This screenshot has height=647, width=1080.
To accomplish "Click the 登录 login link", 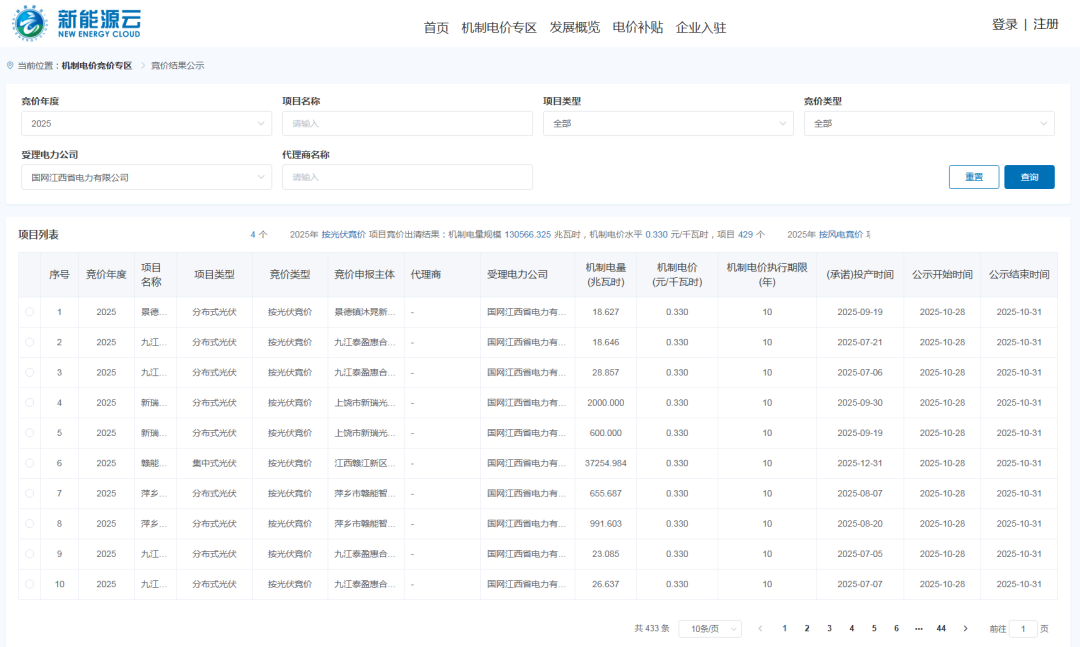I will pos(1004,24).
